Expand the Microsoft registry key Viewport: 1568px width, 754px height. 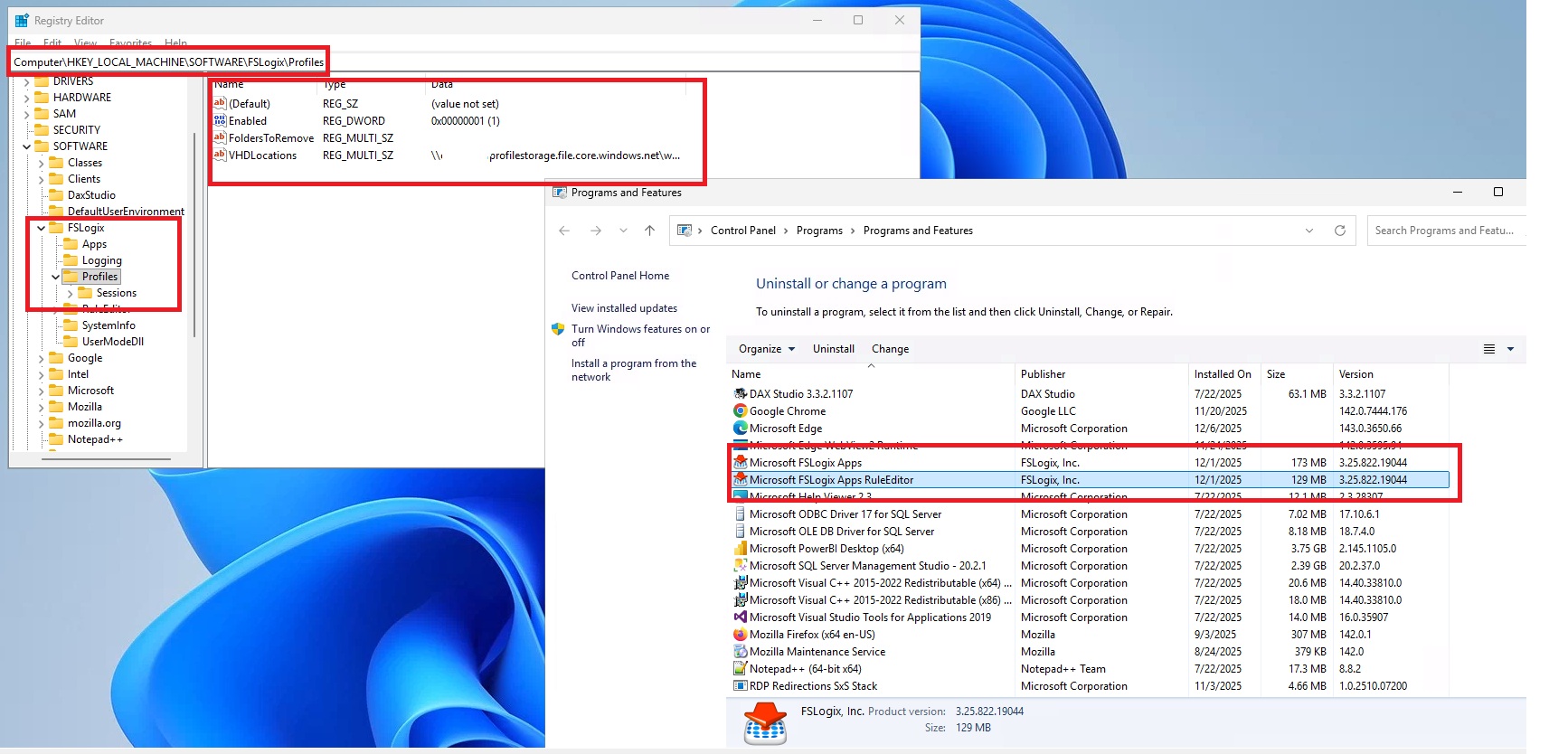click(41, 391)
